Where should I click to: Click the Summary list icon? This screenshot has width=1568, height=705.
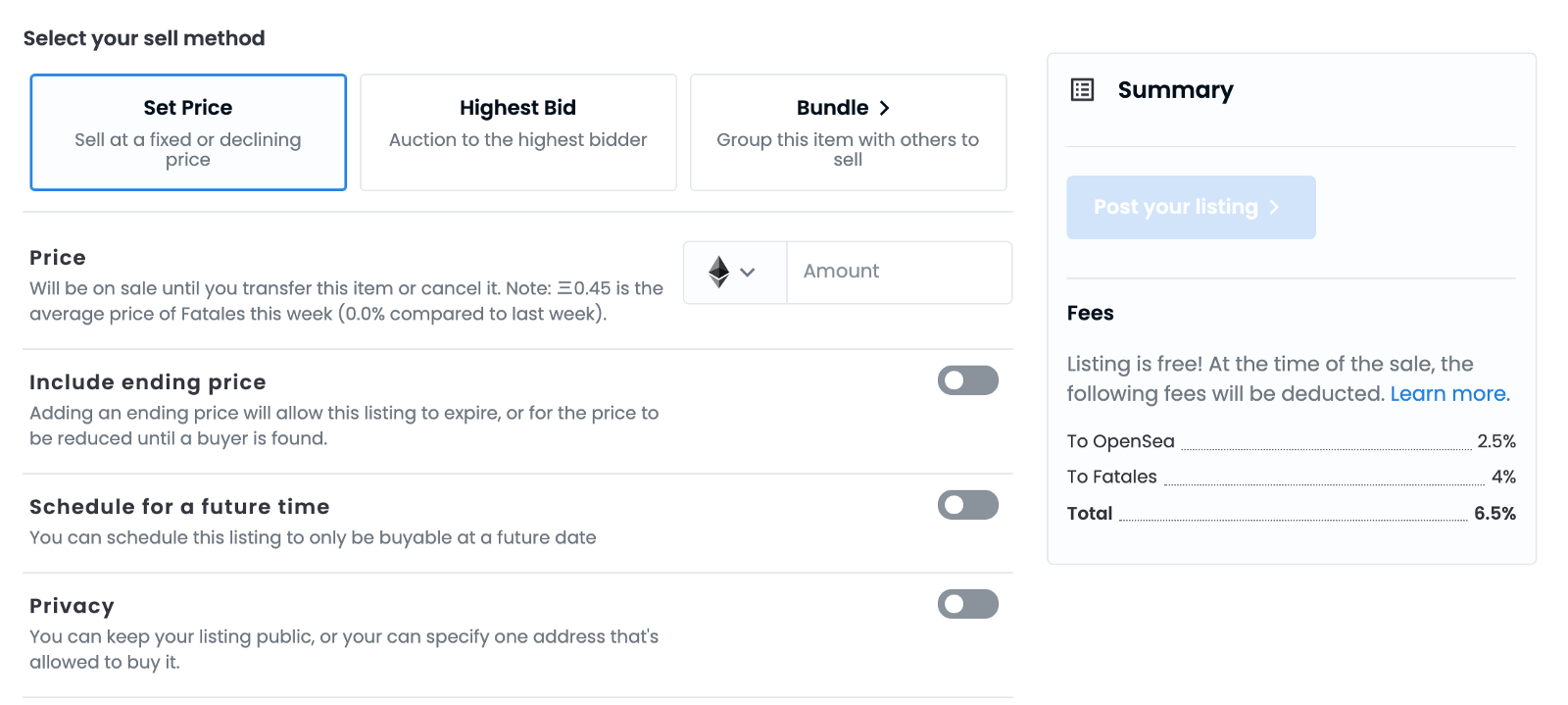pos(1082,90)
